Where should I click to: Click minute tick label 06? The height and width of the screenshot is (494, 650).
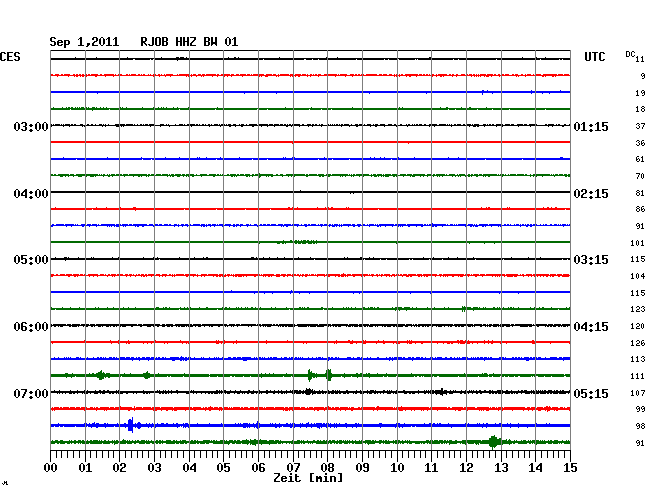[x=258, y=468]
